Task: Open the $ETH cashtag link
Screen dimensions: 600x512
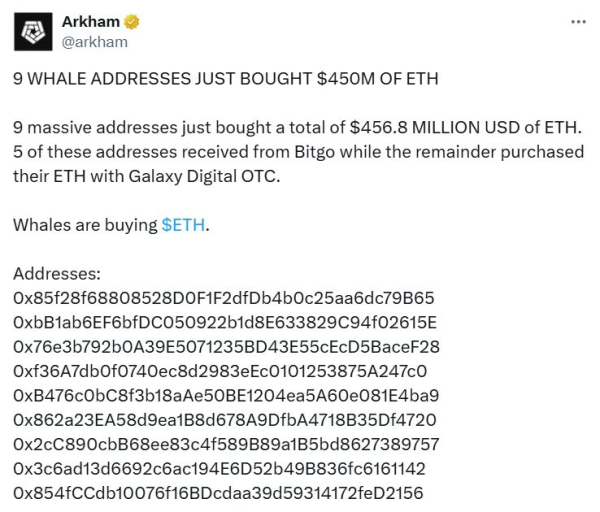Action: tap(184, 225)
